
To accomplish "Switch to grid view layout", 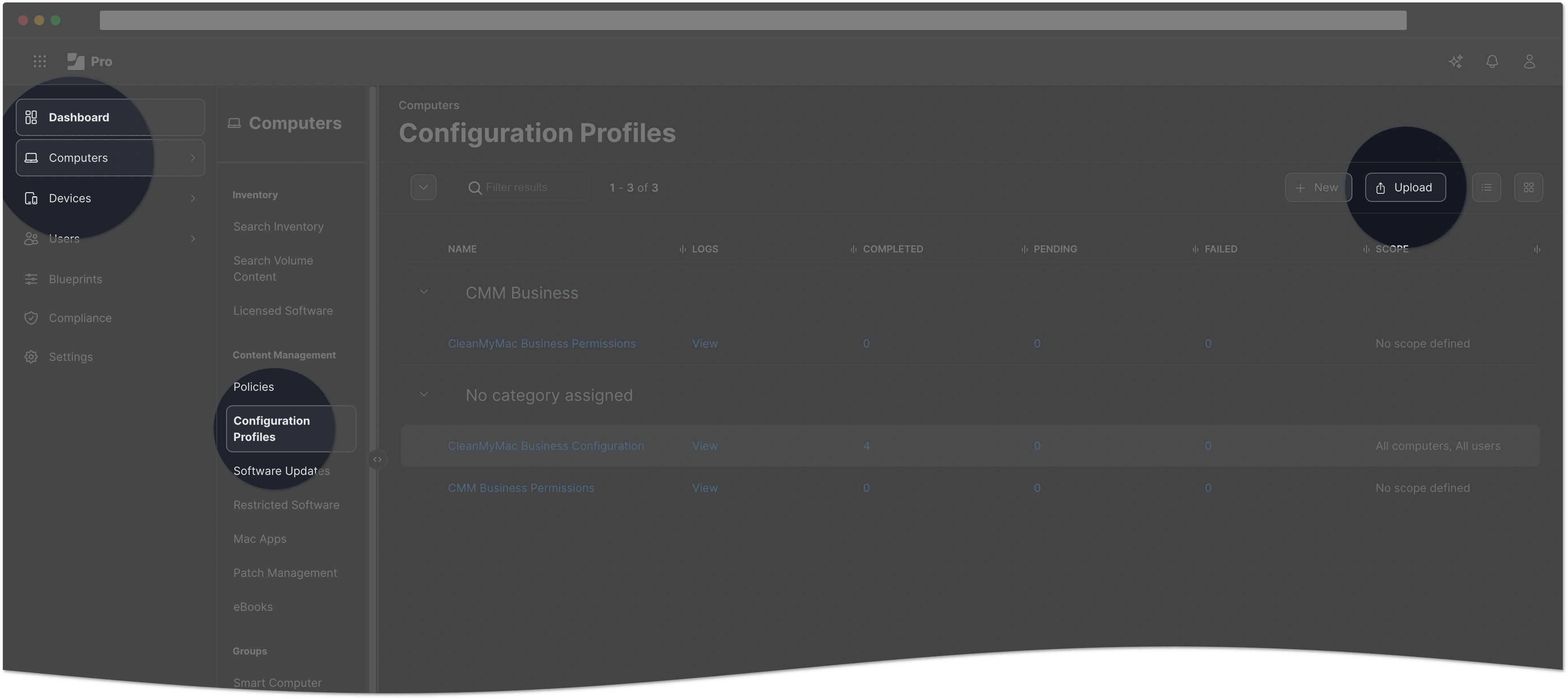I will (1528, 188).
